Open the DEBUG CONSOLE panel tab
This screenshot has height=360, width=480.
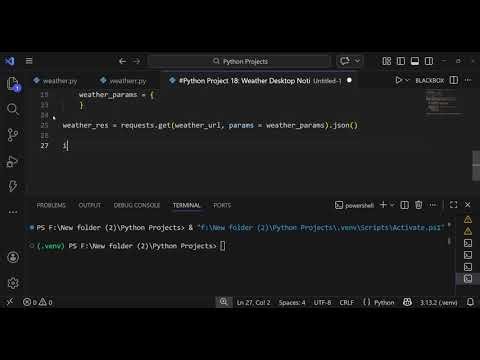(x=137, y=205)
